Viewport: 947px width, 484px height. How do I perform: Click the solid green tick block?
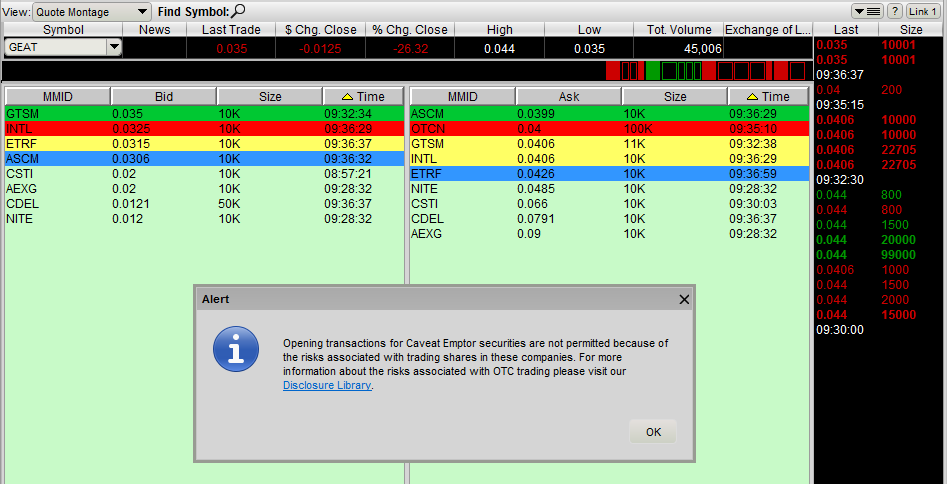coord(653,71)
